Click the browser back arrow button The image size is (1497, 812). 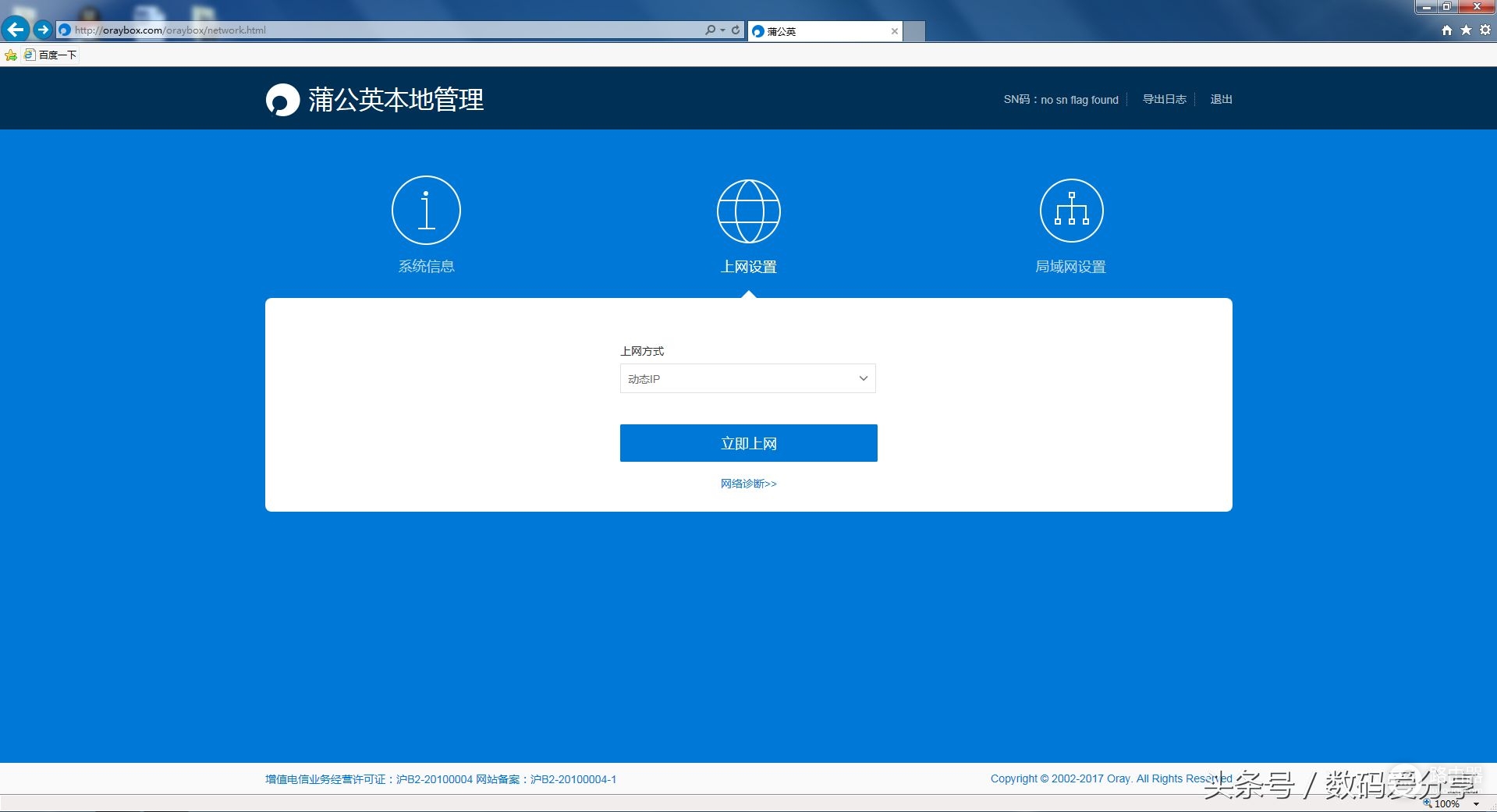[16, 30]
